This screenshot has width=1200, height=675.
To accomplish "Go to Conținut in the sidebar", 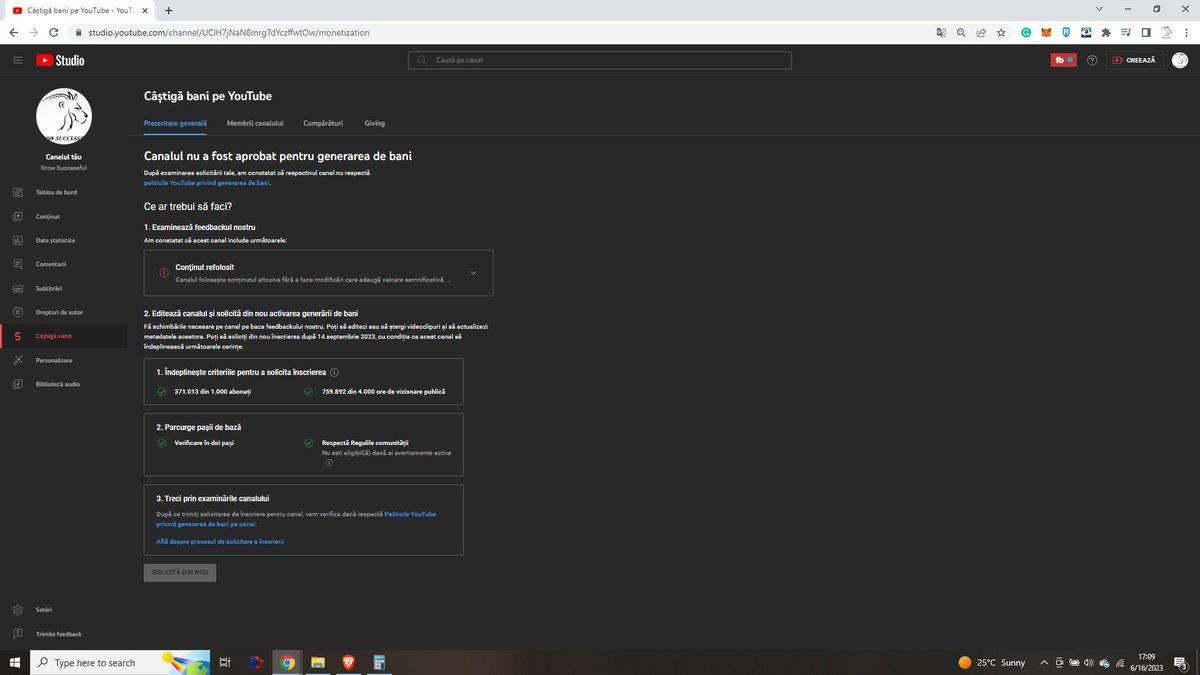I will [x=63, y=216].
